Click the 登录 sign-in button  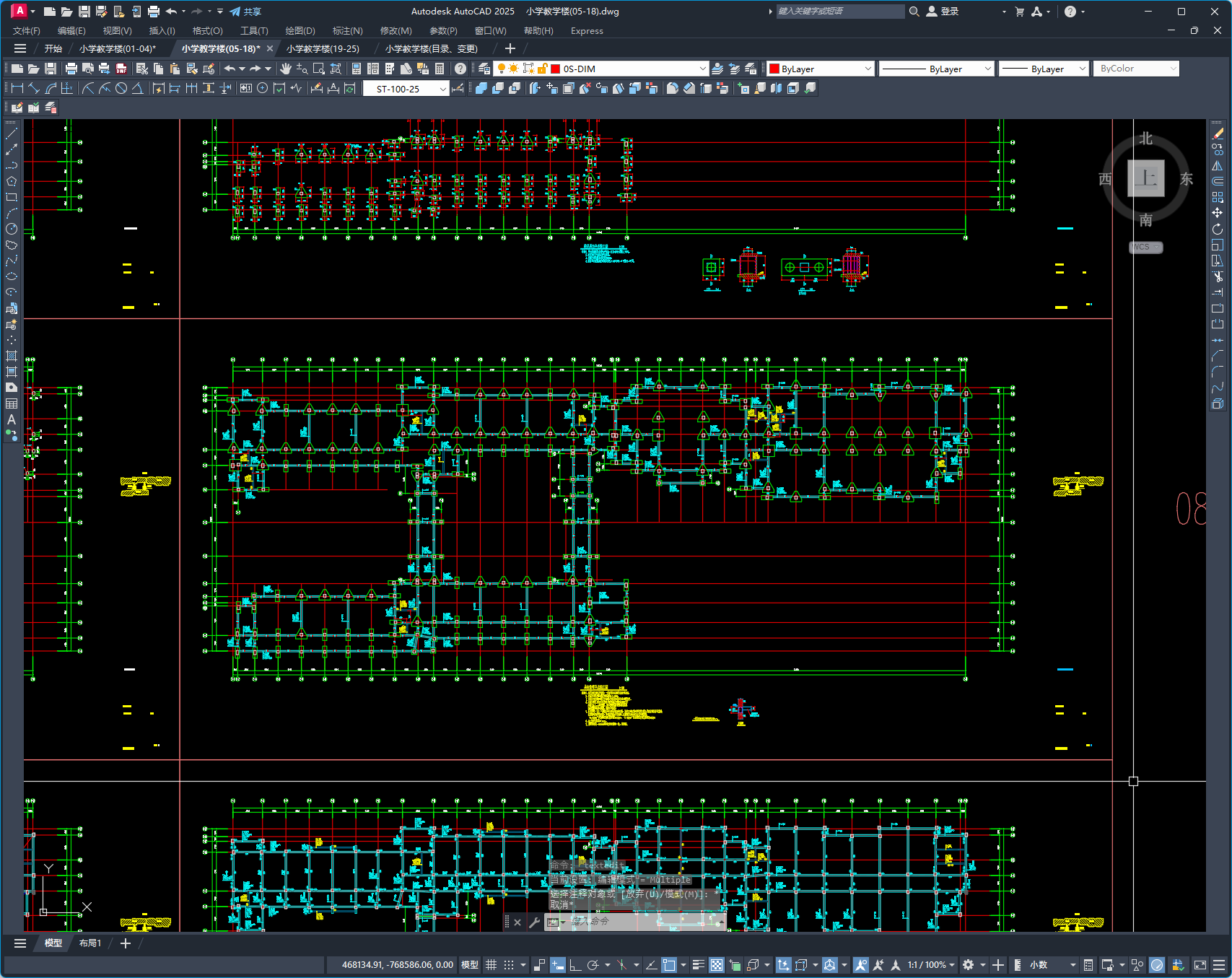943,12
